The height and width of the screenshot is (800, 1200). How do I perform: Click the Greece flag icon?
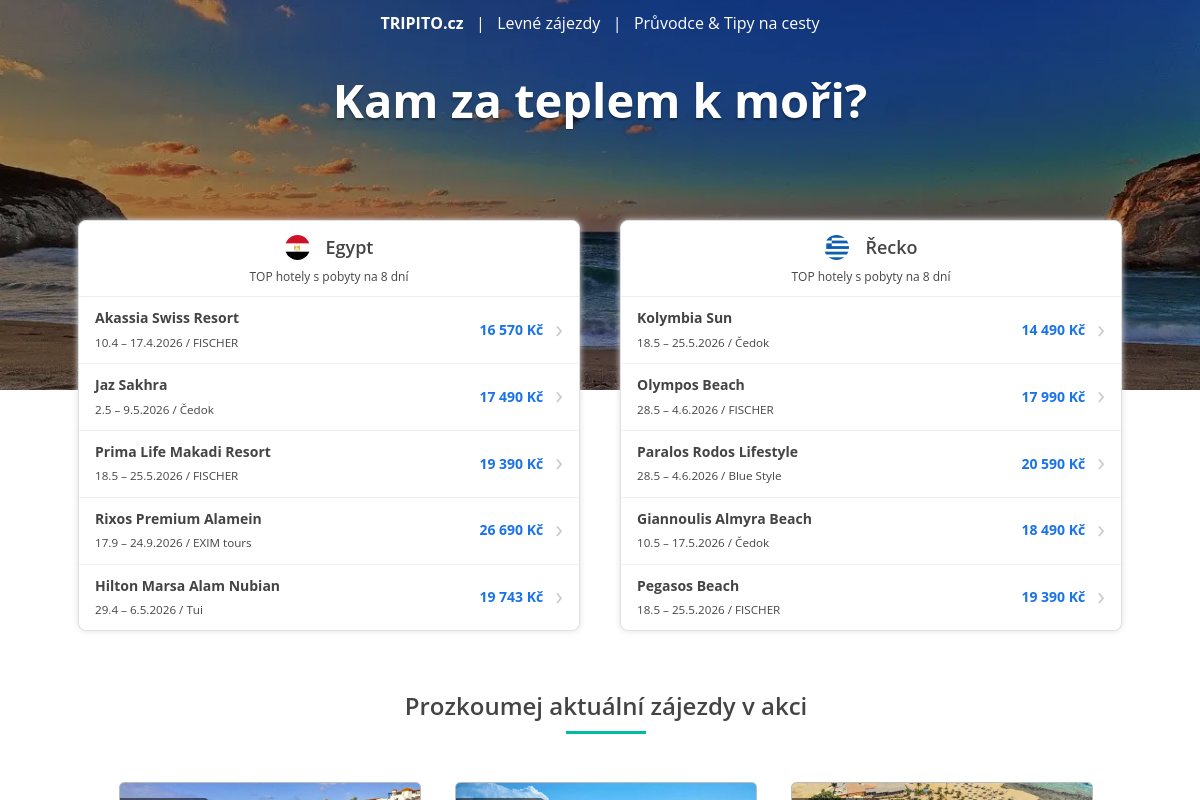click(838, 247)
